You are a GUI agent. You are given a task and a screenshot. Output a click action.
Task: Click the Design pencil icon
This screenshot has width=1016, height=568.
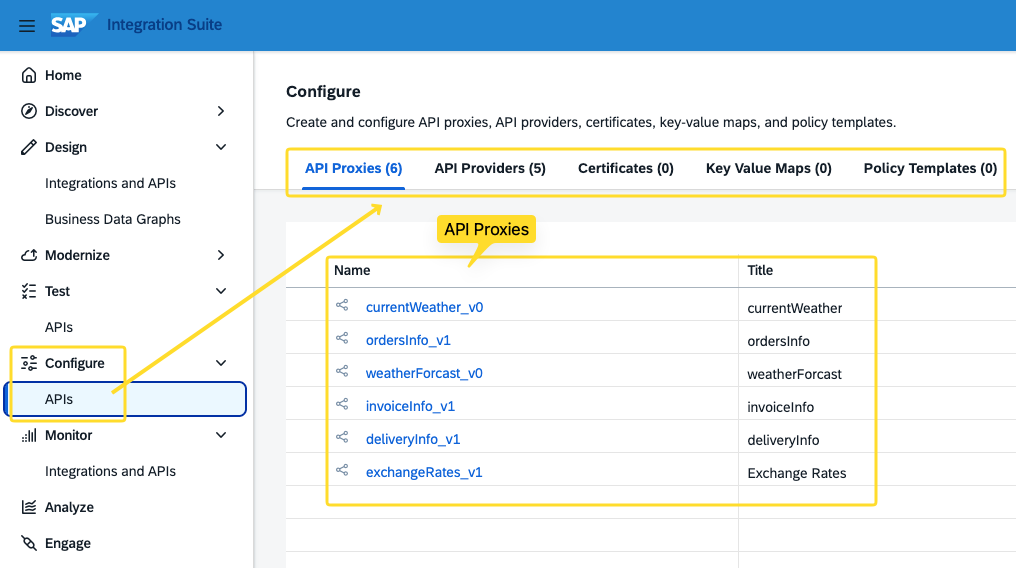coord(29,147)
